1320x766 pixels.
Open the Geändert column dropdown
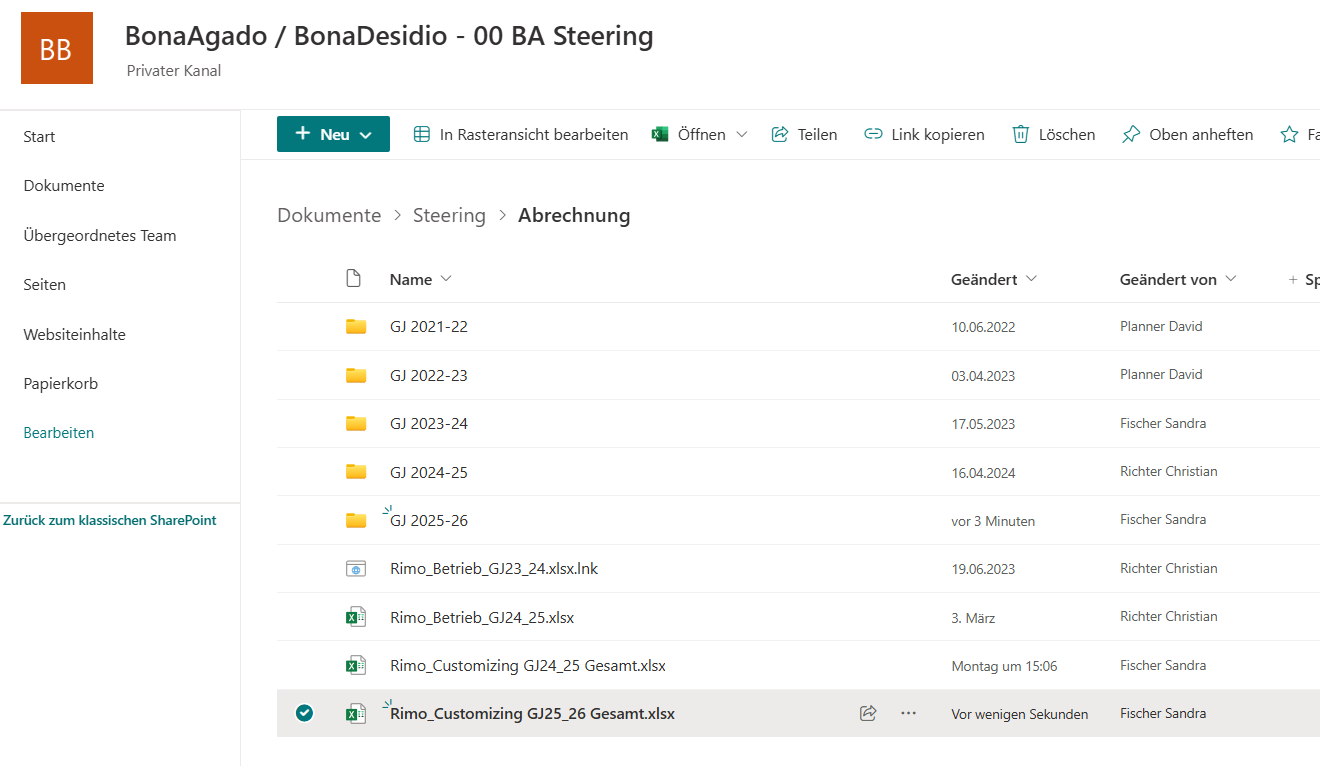(x=1031, y=279)
